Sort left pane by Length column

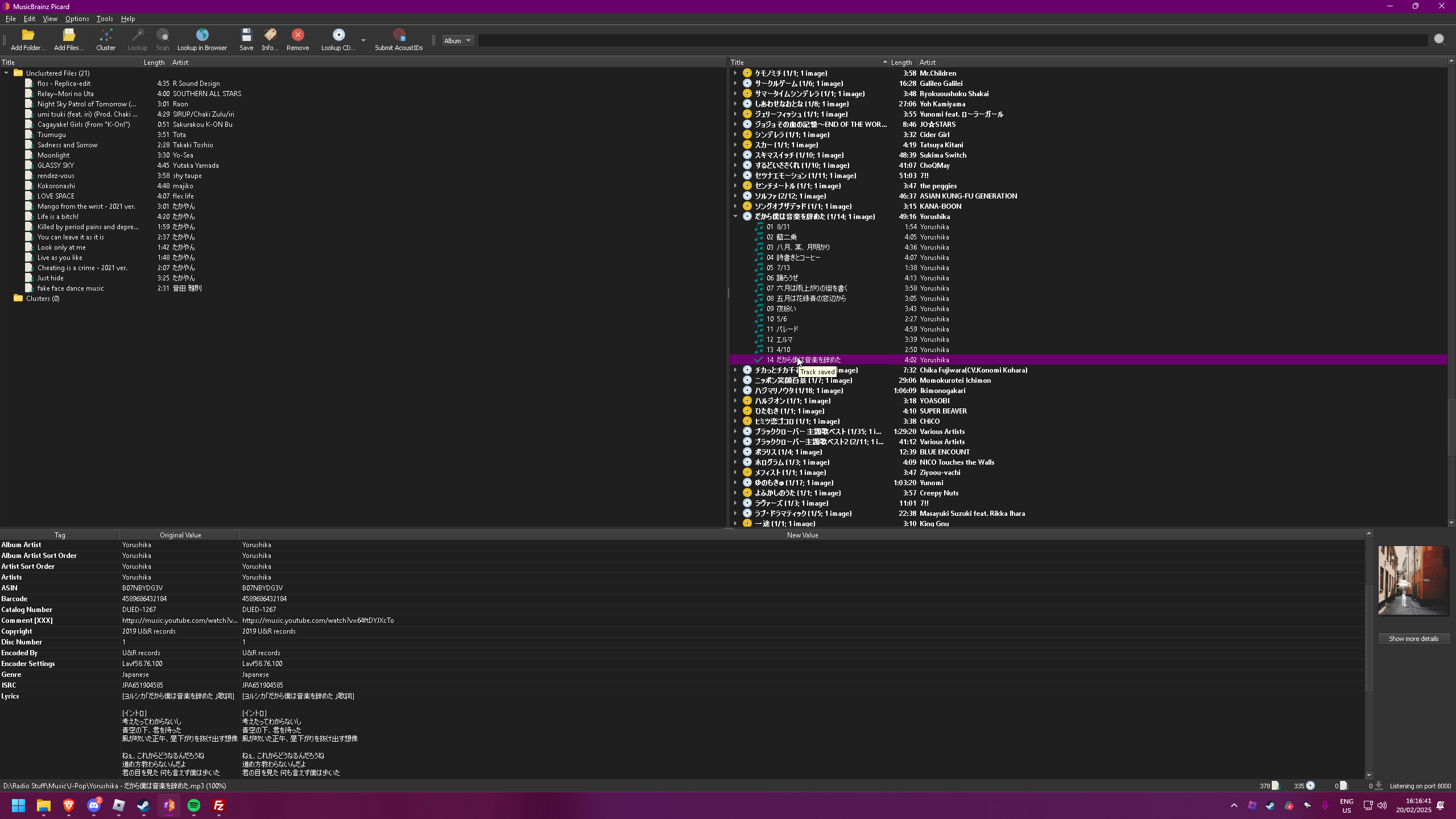tap(155, 63)
